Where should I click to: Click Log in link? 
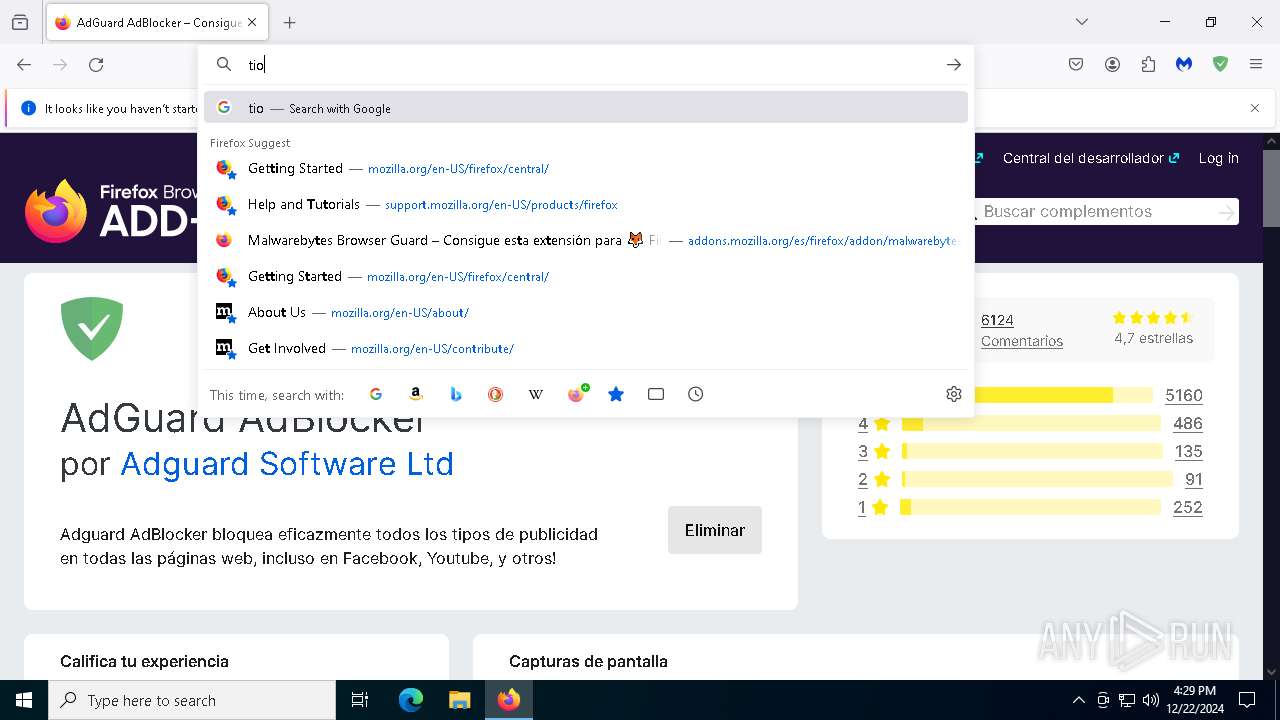click(x=1218, y=158)
